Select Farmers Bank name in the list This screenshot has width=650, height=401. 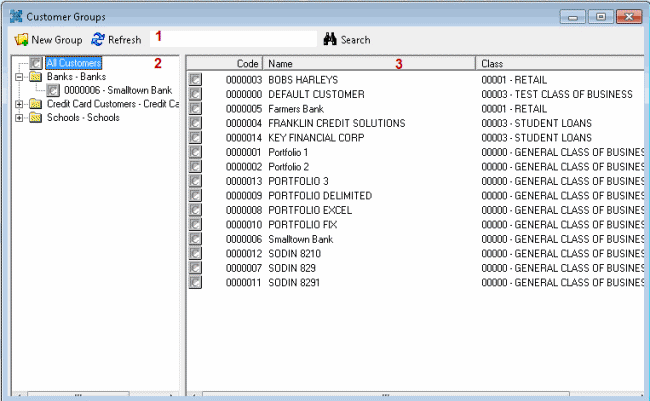[296, 109]
